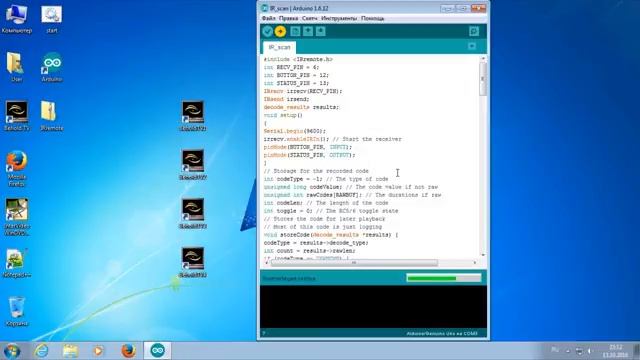Click the taskbar clock and date
The height and width of the screenshot is (360, 640).
click(x=615, y=351)
